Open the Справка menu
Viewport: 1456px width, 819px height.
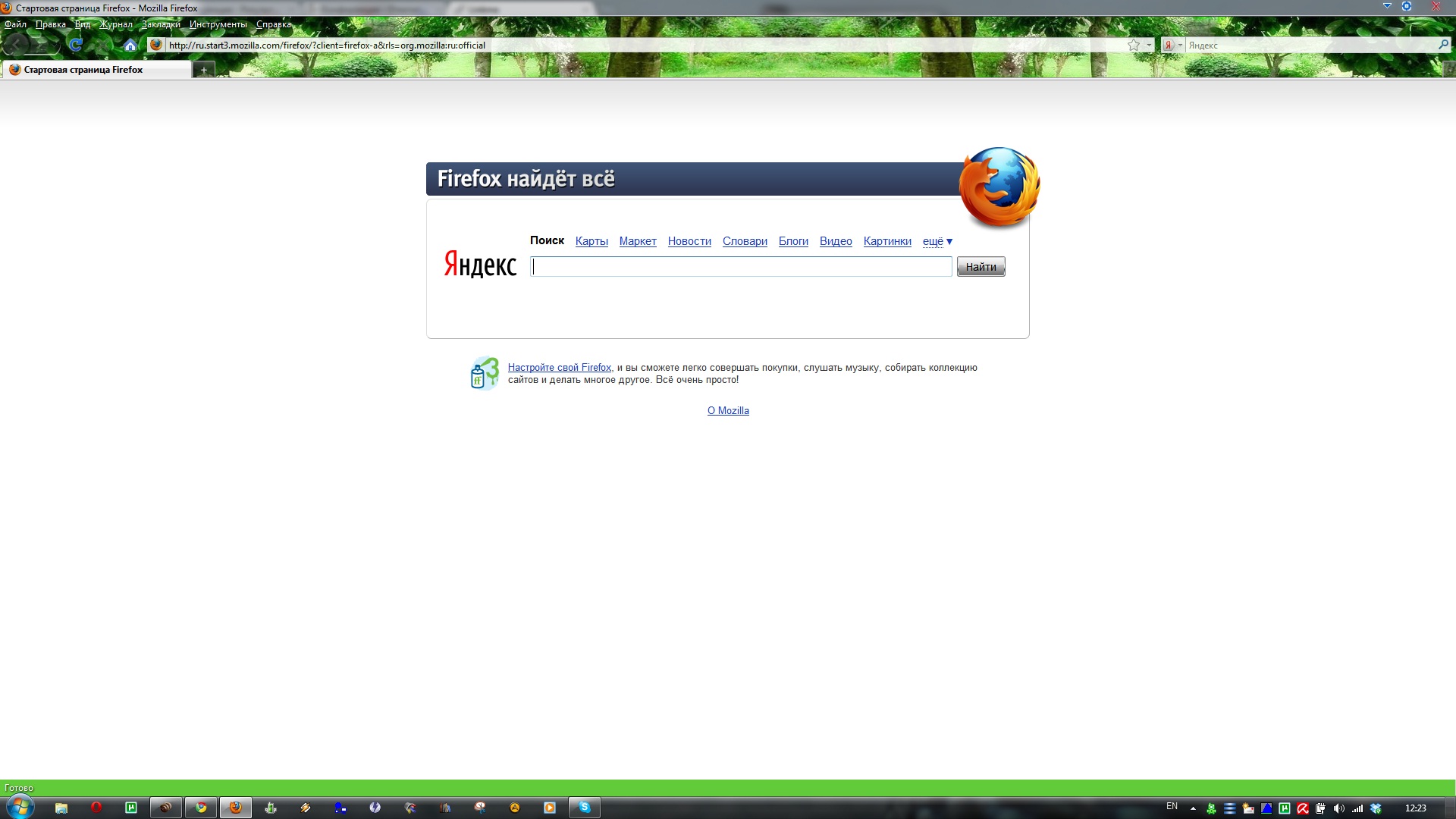[273, 24]
